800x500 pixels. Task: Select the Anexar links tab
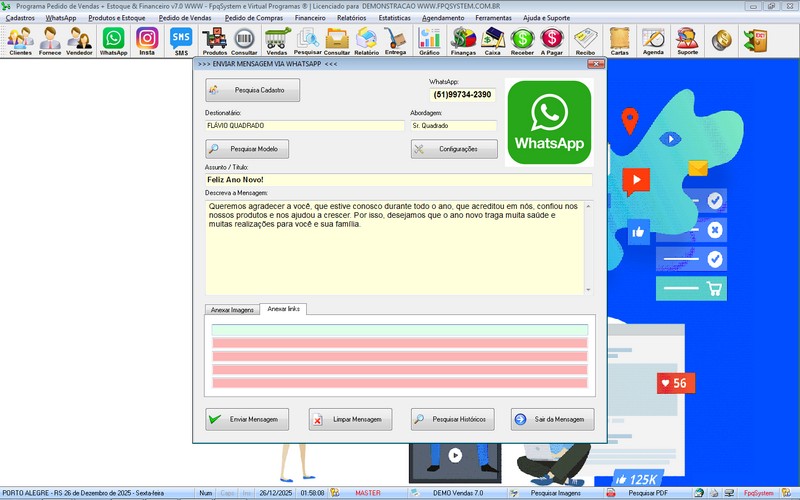point(283,309)
